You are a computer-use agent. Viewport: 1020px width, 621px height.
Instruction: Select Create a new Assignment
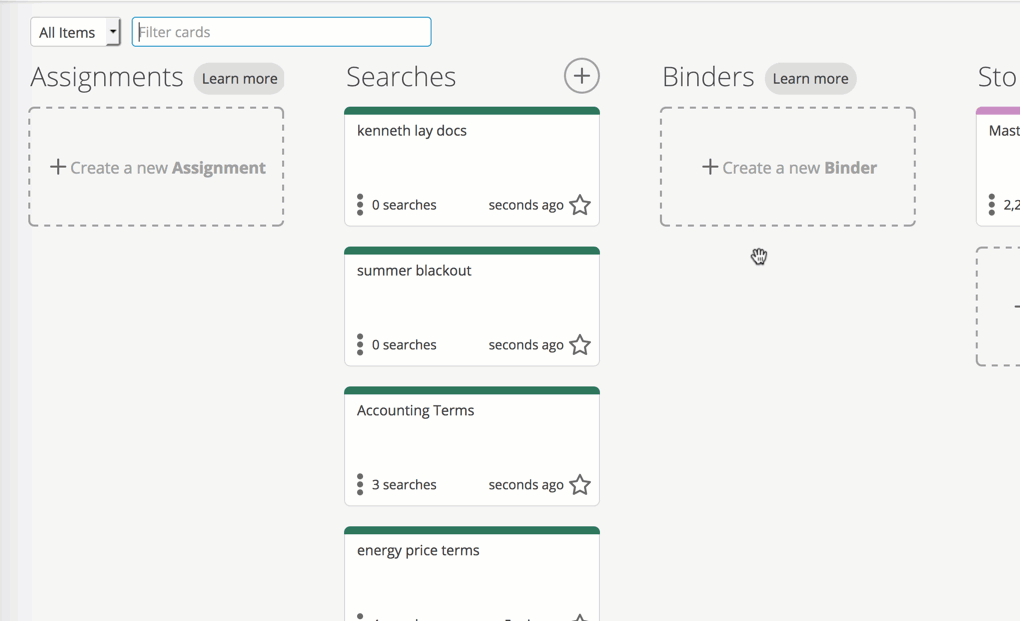point(155,167)
